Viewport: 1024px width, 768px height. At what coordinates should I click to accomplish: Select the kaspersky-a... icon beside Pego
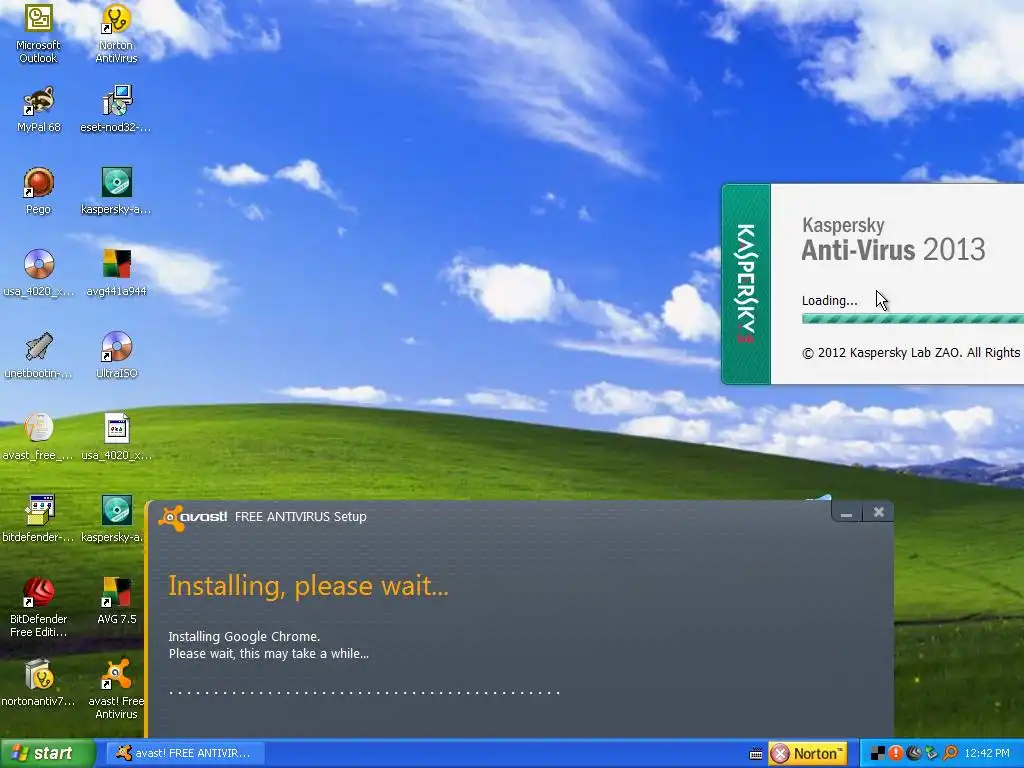tap(116, 191)
